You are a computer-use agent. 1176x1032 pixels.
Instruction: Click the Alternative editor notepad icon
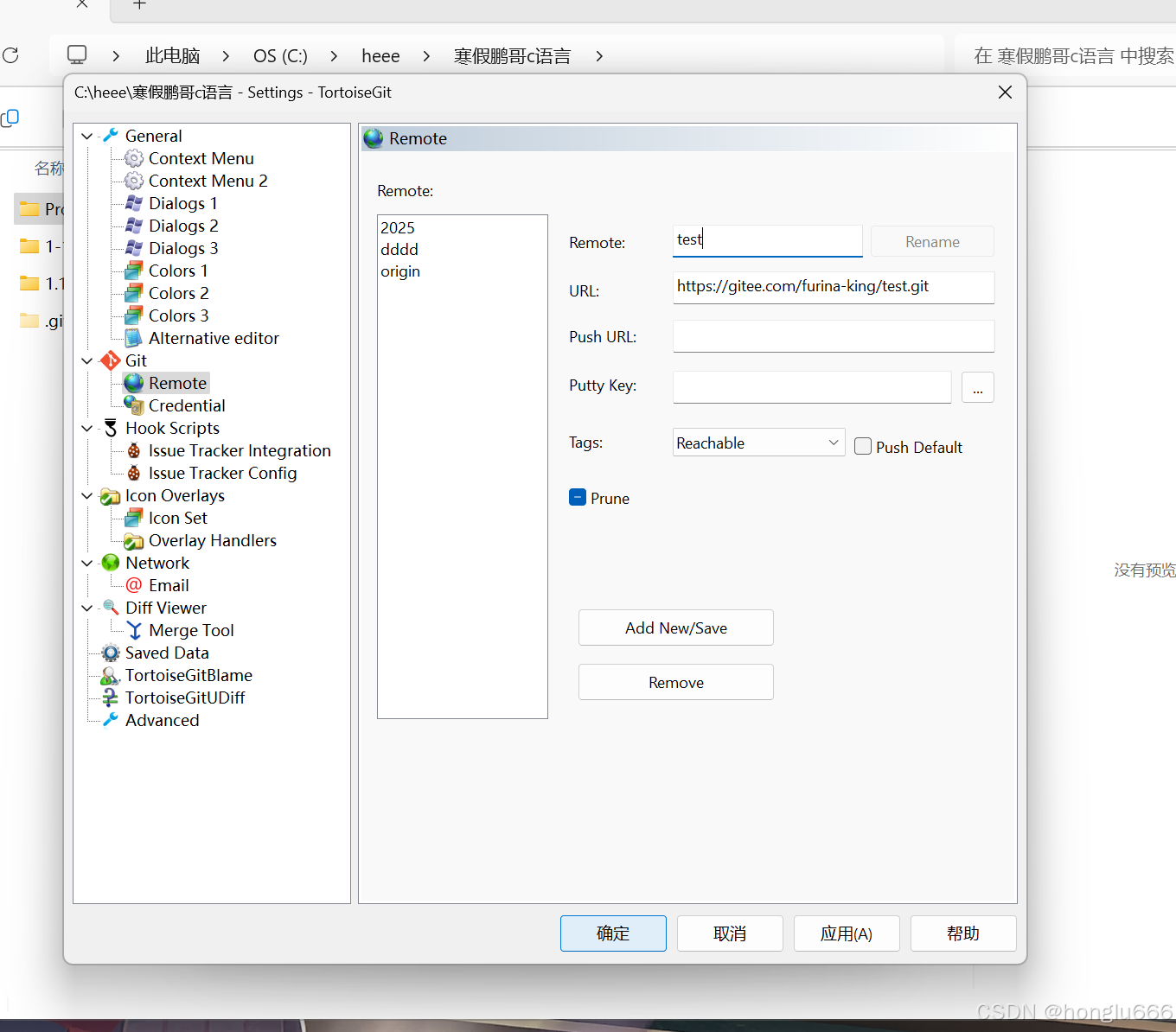click(134, 338)
